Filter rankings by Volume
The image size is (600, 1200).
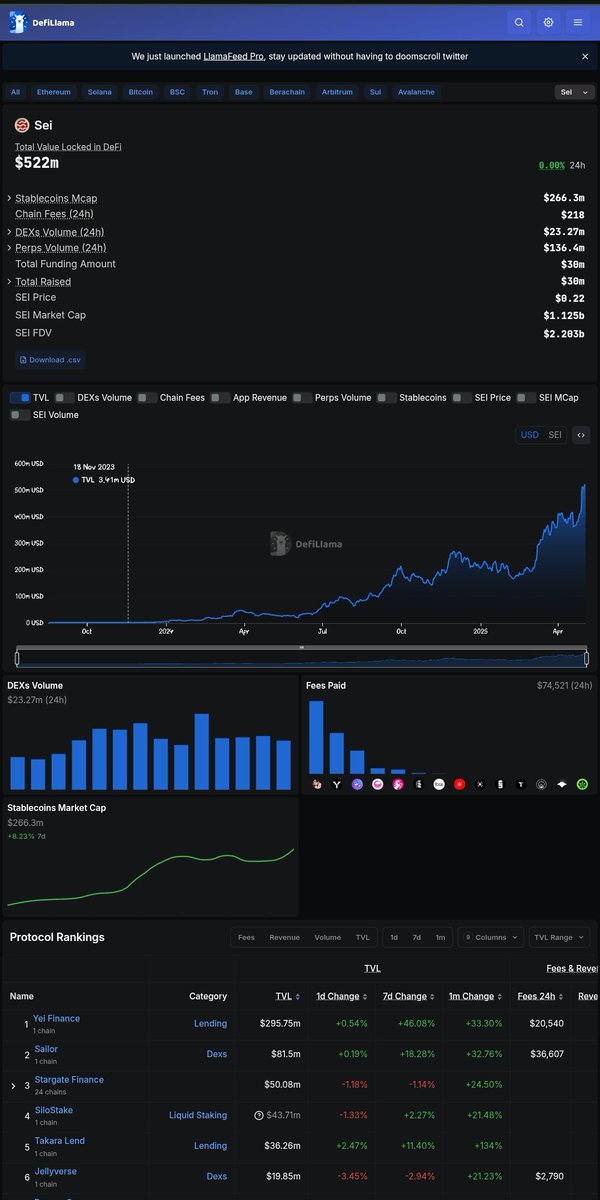[328, 937]
